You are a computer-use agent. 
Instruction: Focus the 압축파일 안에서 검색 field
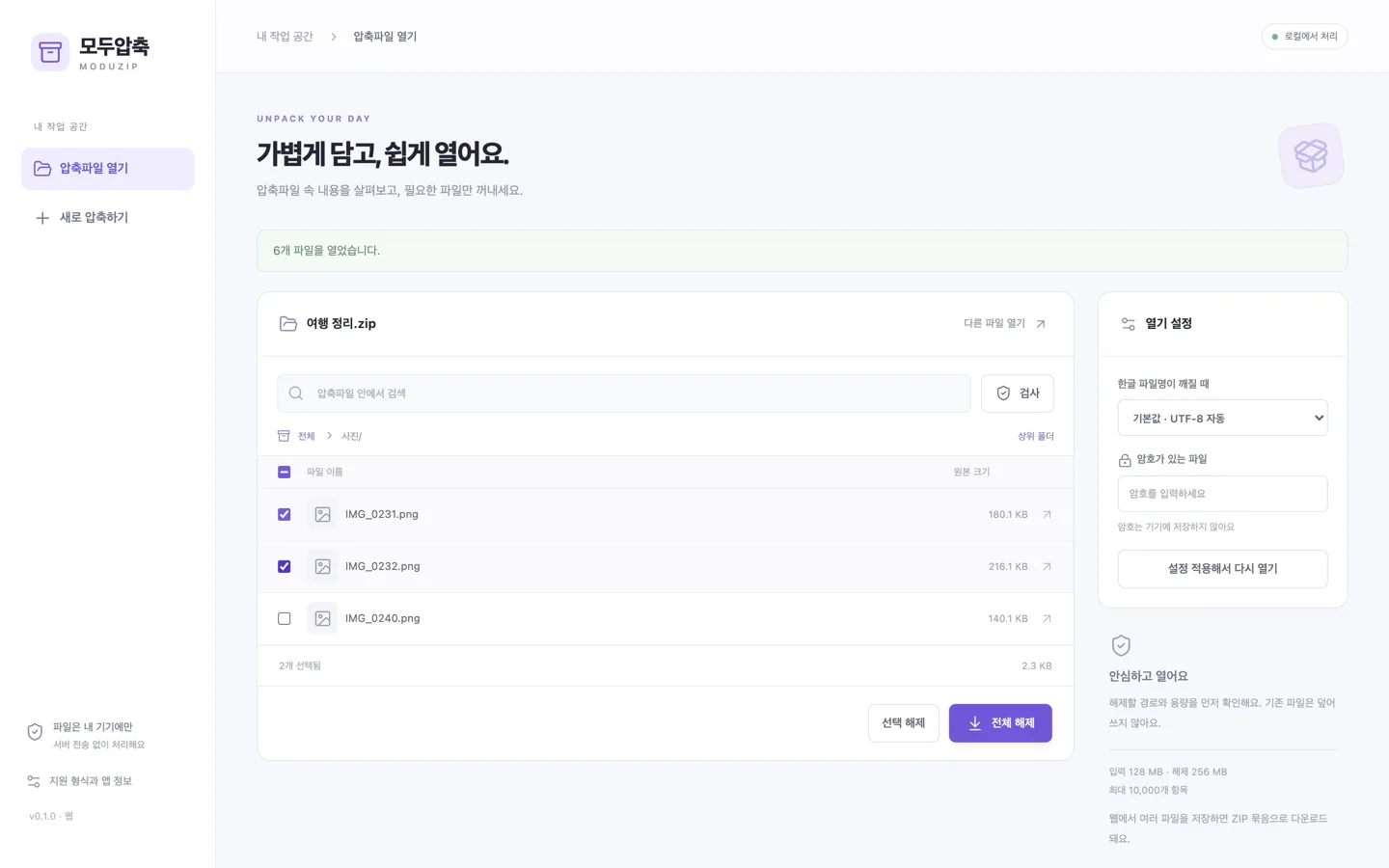623,393
